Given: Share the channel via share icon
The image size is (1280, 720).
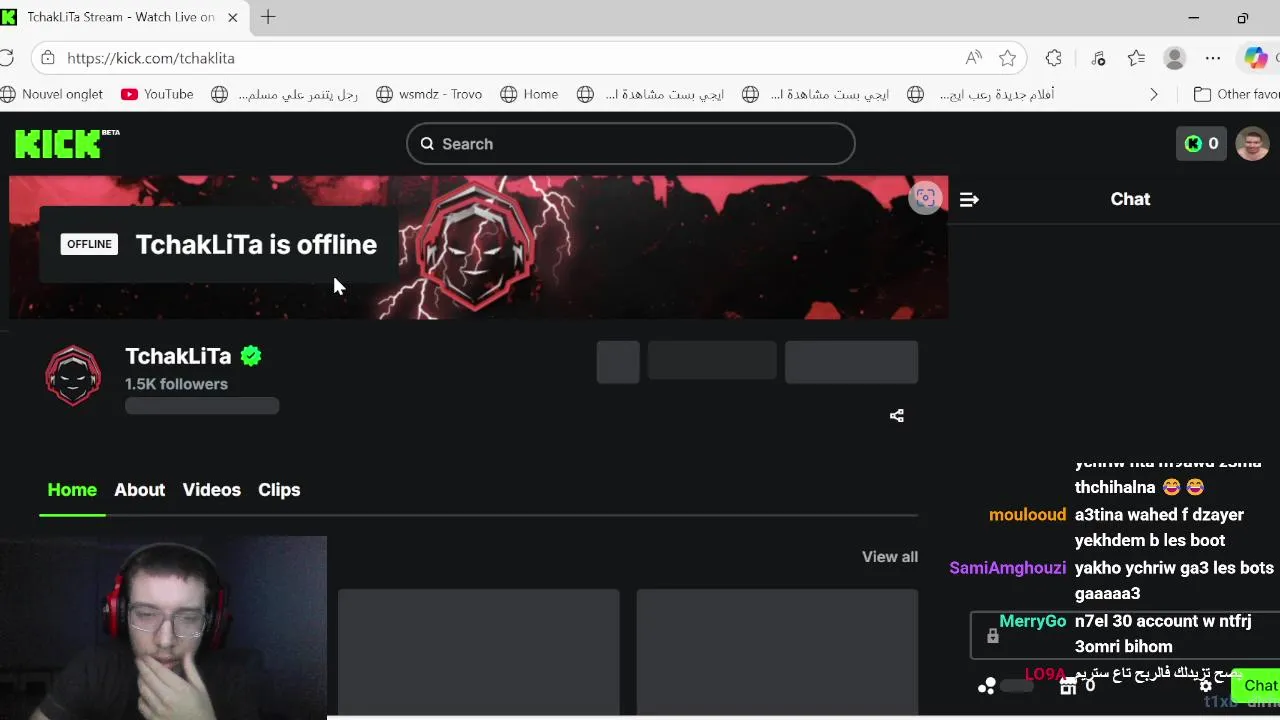Looking at the screenshot, I should (x=897, y=416).
